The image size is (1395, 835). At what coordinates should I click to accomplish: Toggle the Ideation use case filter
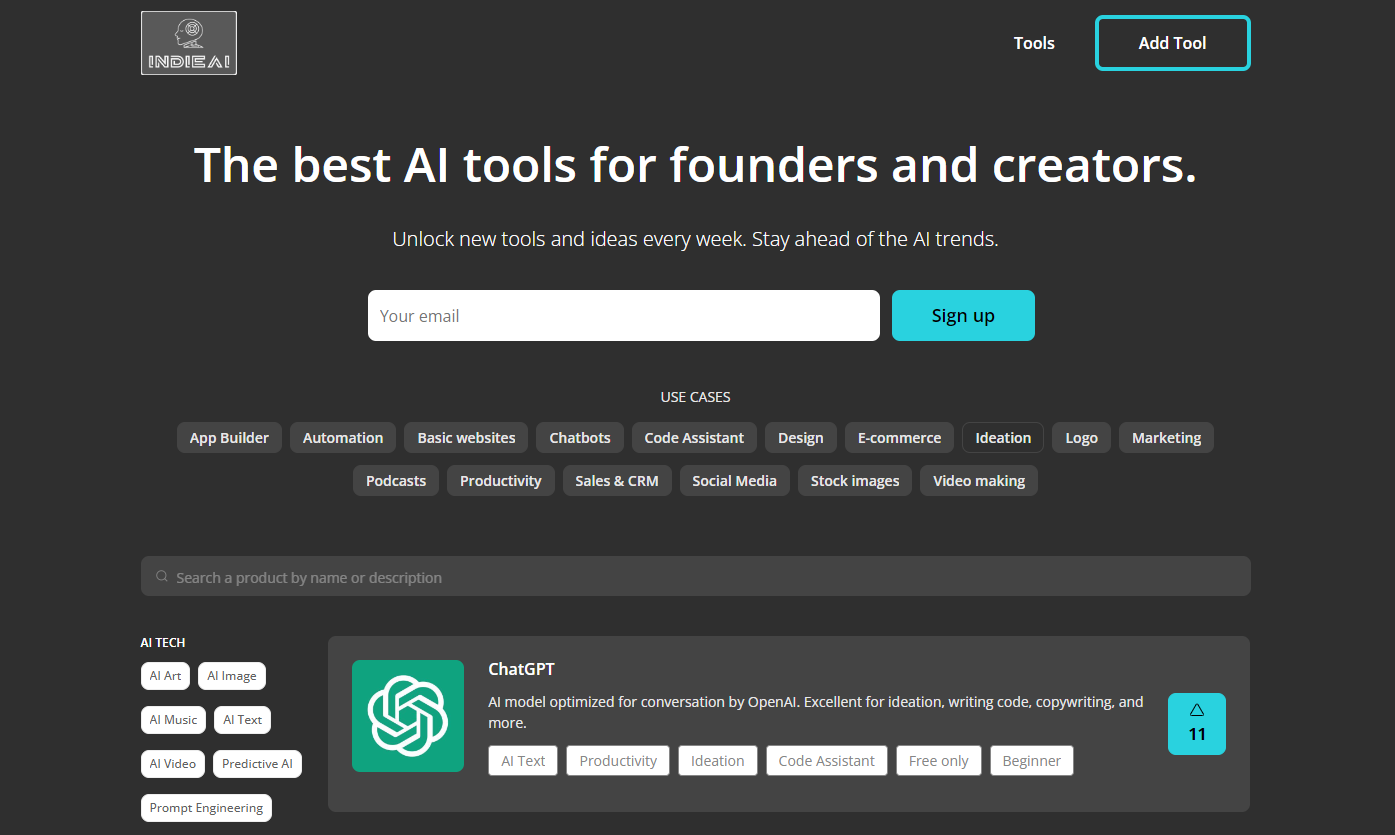1002,438
